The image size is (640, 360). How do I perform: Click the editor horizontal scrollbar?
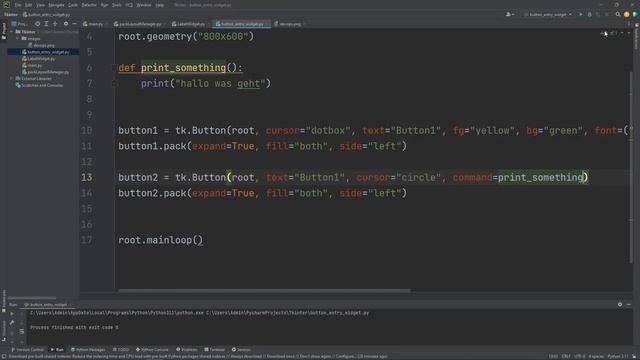pos(264,291)
